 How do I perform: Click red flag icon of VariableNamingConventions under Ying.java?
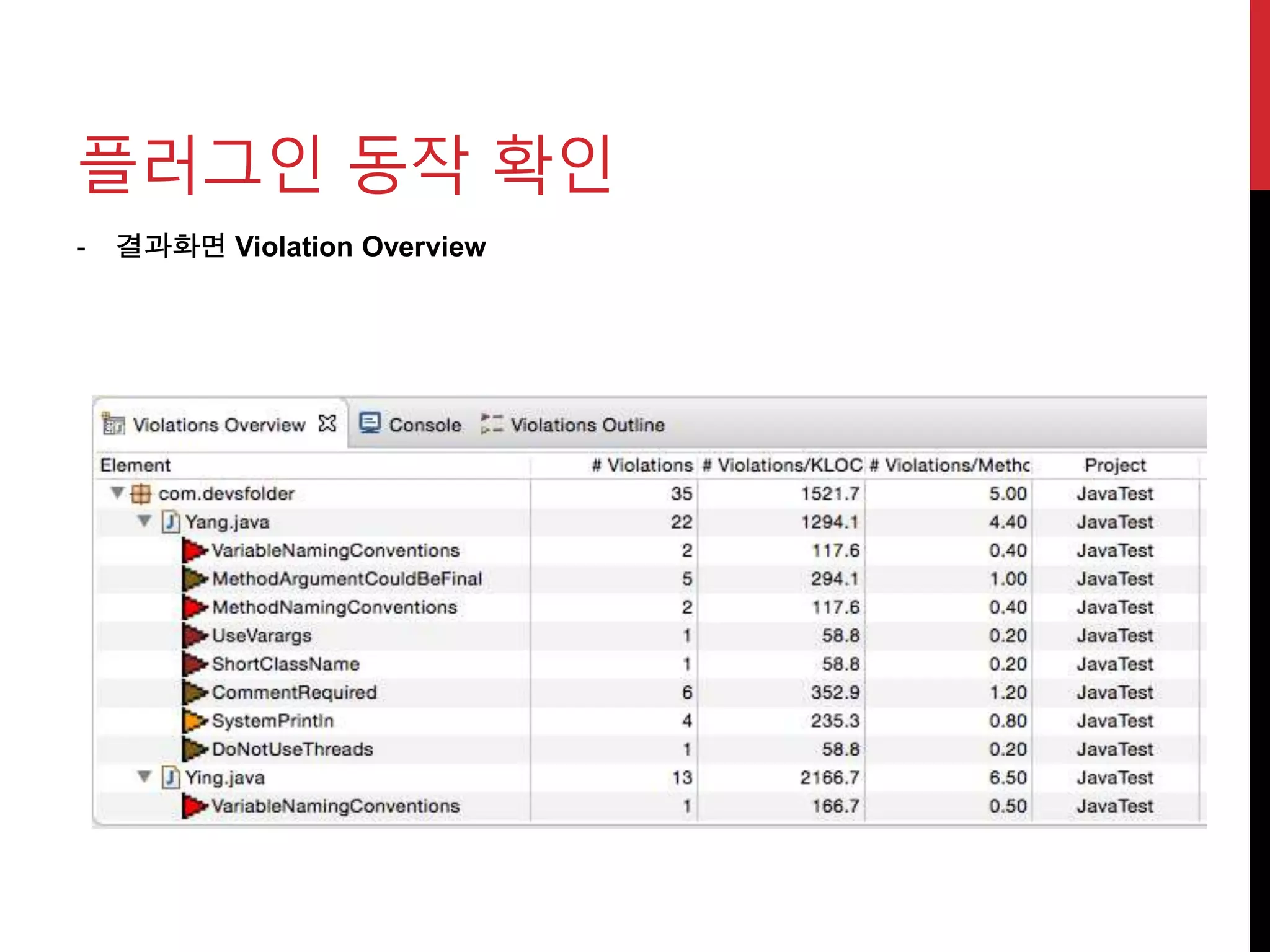pos(194,806)
